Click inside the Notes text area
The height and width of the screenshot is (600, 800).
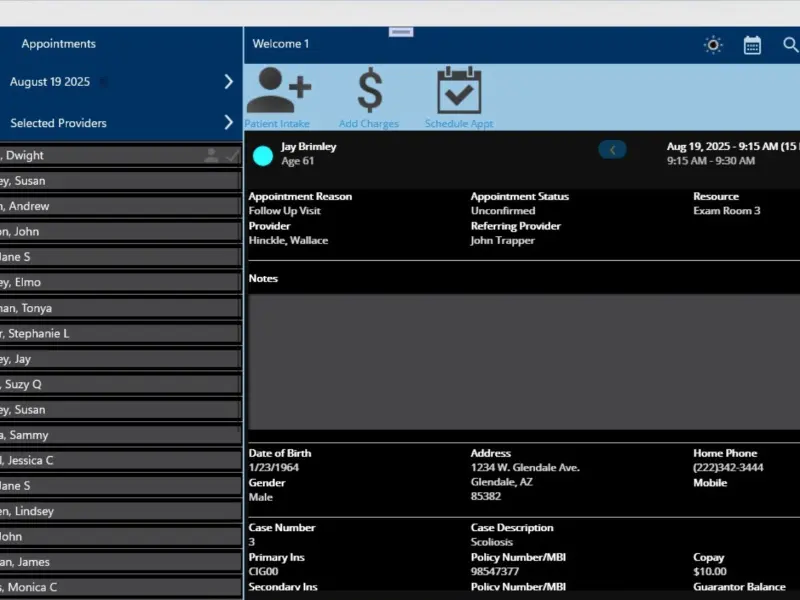tap(524, 362)
